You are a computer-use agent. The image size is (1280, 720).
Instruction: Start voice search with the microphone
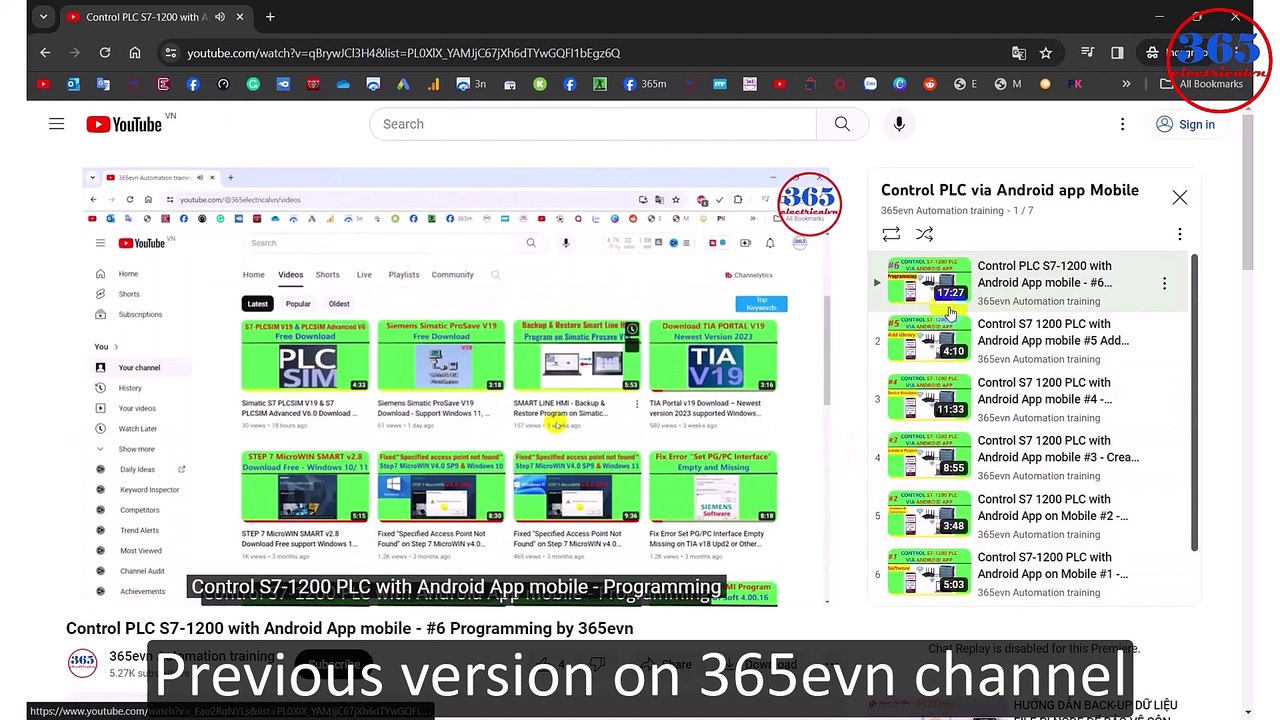click(x=899, y=124)
